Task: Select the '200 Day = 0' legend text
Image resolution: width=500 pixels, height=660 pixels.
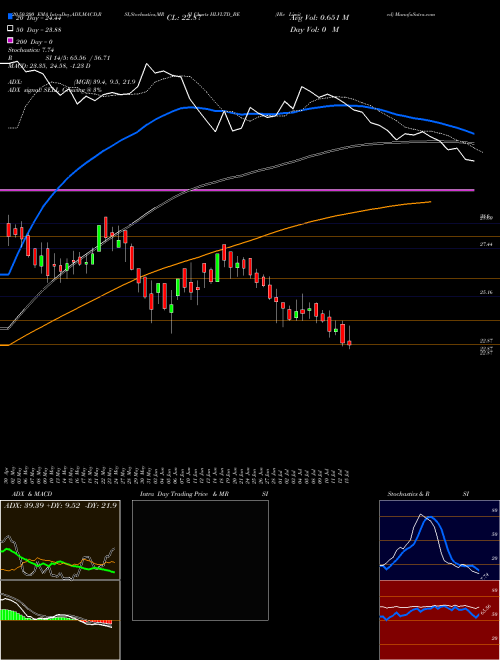Action: coord(35,42)
